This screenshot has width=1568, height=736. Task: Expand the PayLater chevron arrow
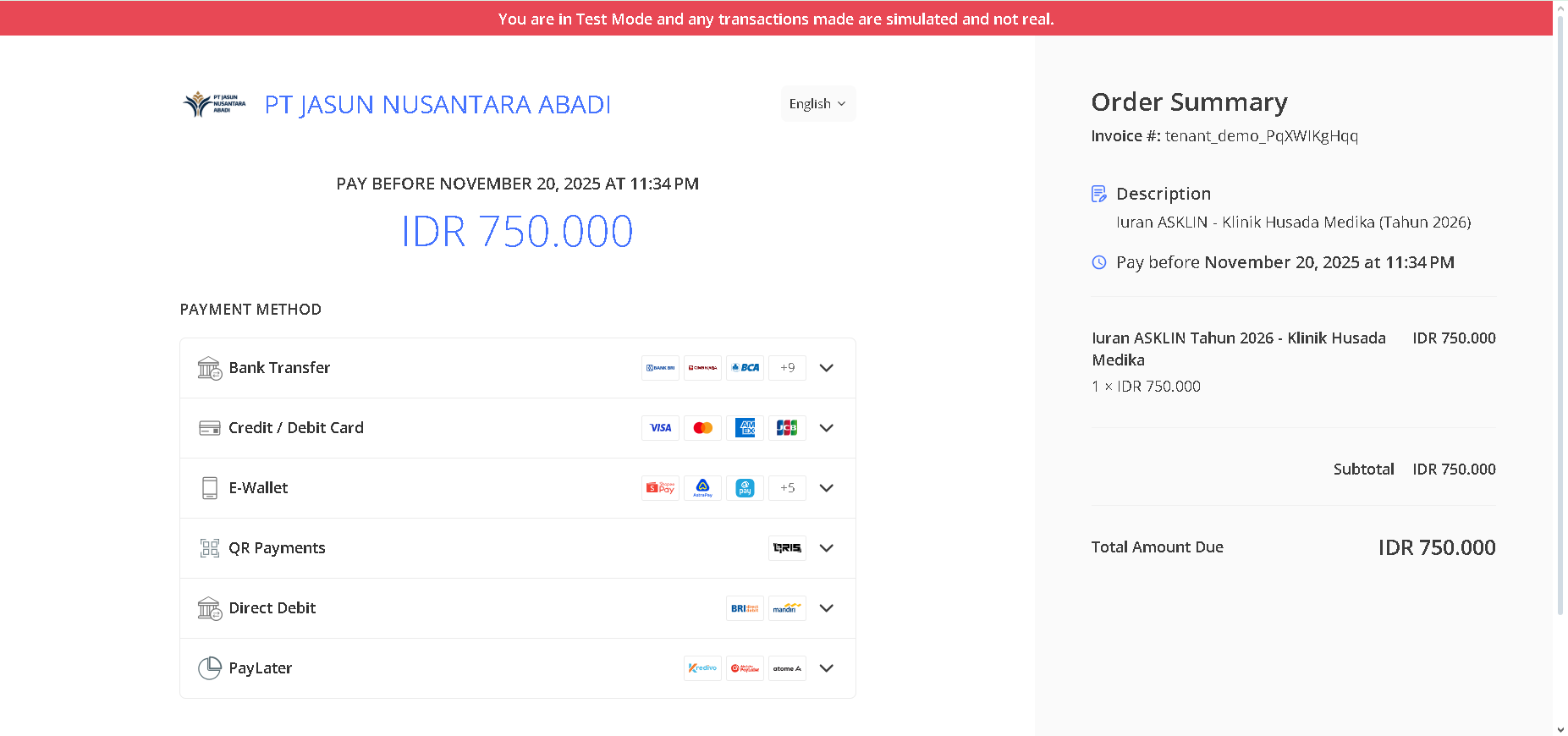point(827,668)
